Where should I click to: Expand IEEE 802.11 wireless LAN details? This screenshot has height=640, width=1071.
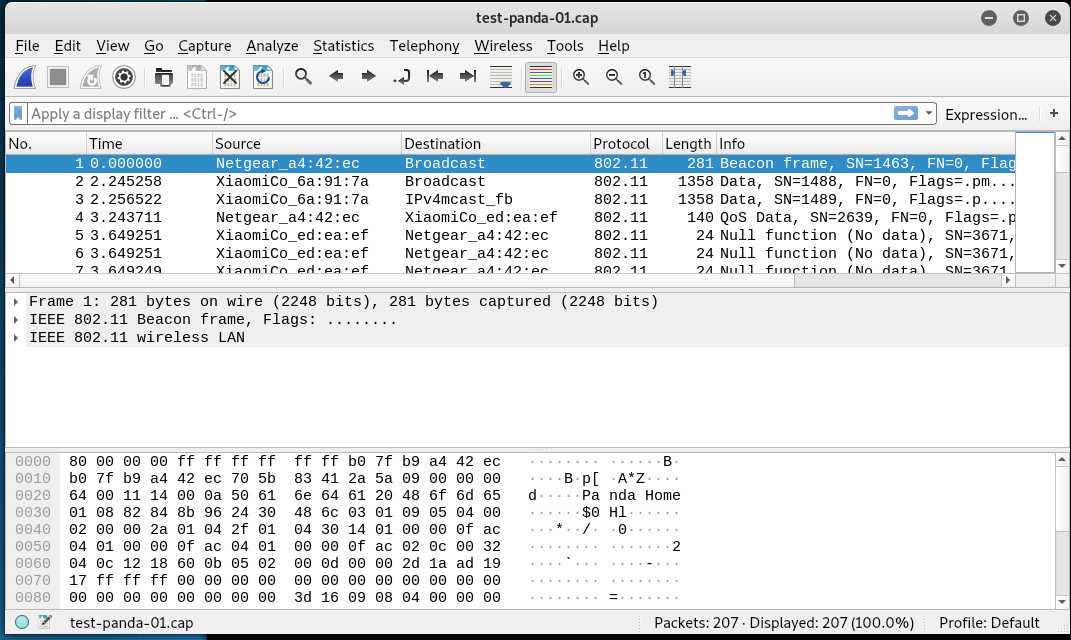[16, 337]
